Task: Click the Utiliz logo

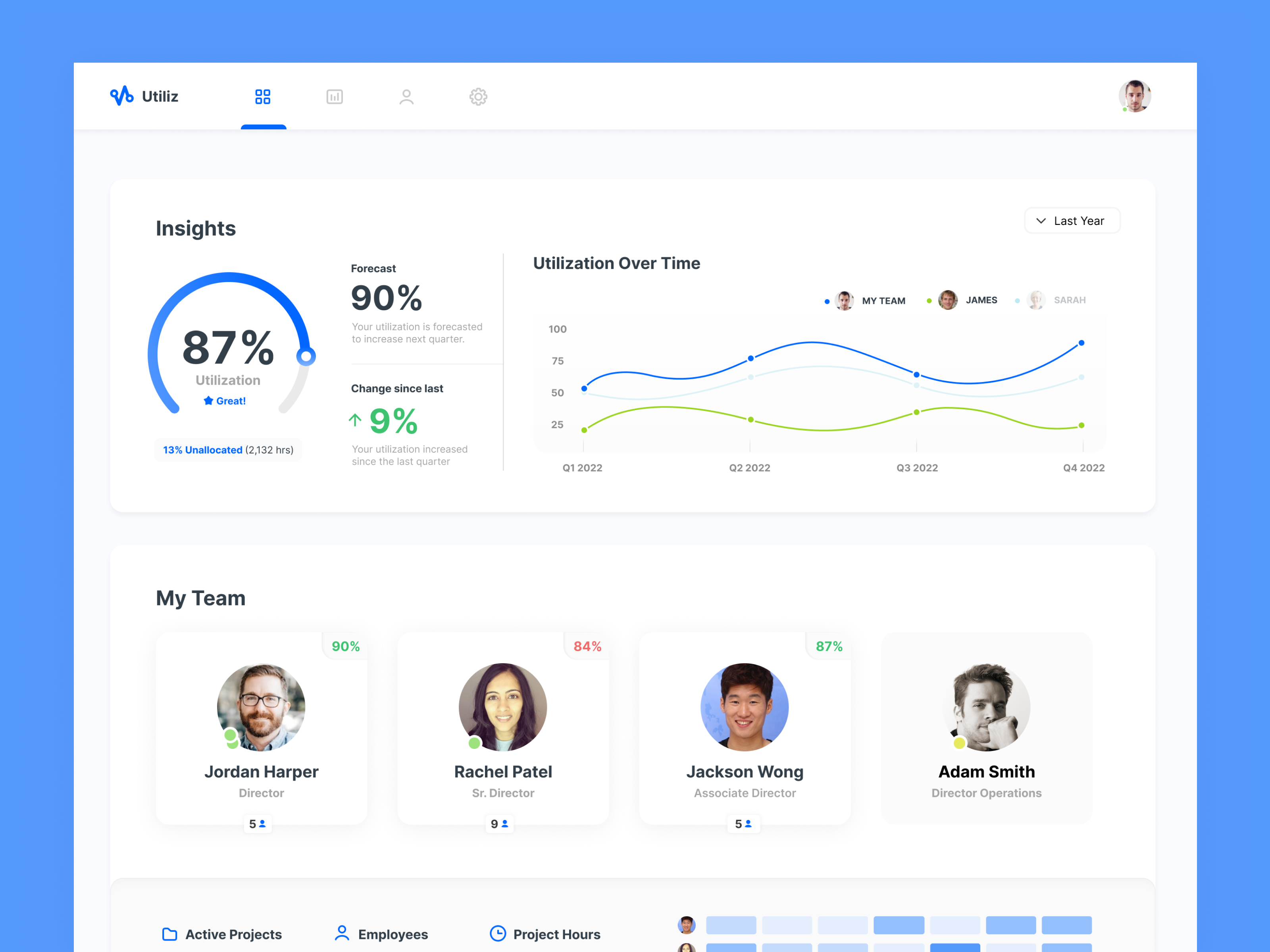Action: 144,96
